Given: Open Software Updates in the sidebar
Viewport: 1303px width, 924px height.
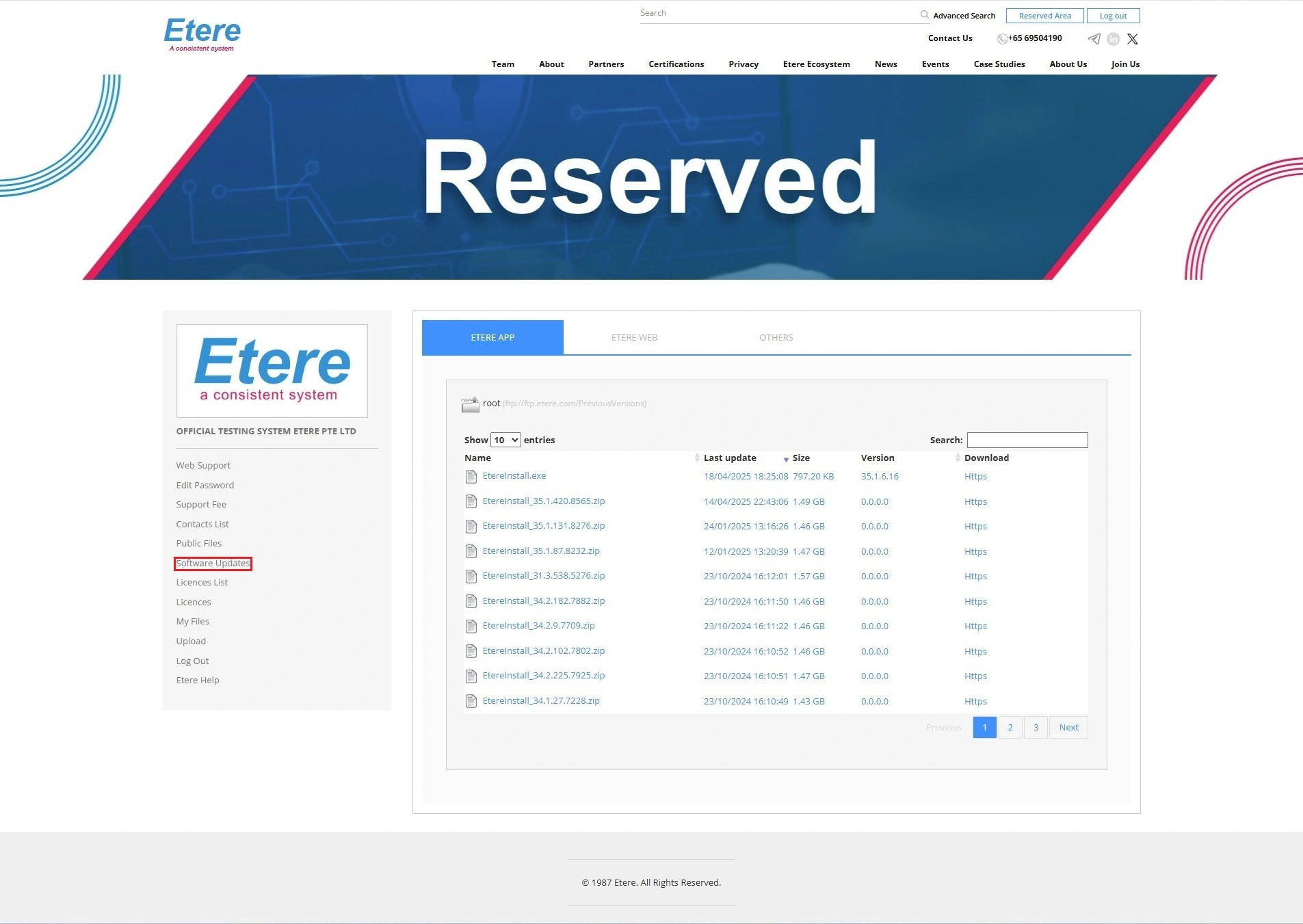Looking at the screenshot, I should 213,564.
